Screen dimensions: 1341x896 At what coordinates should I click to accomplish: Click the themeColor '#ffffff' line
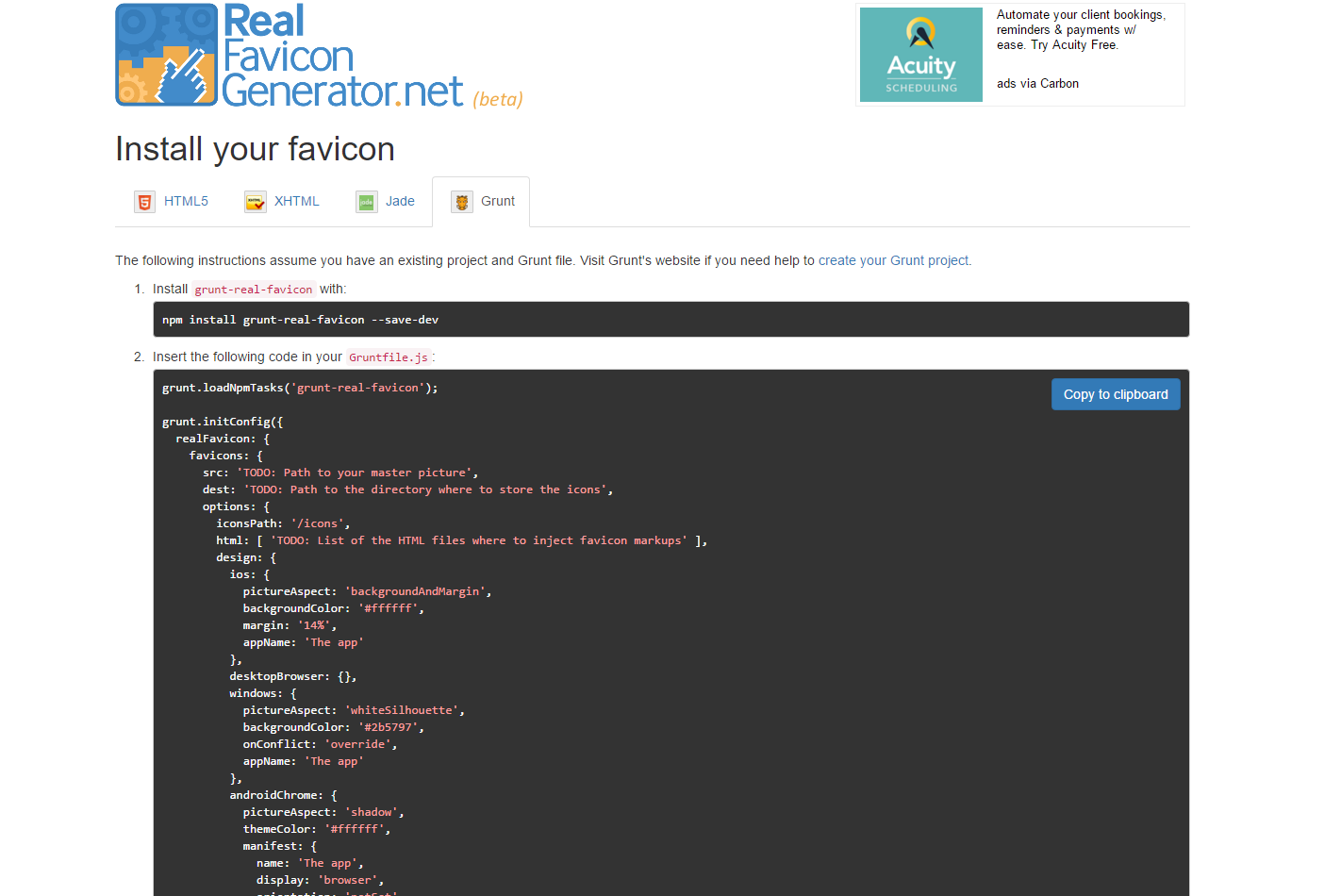[317, 829]
